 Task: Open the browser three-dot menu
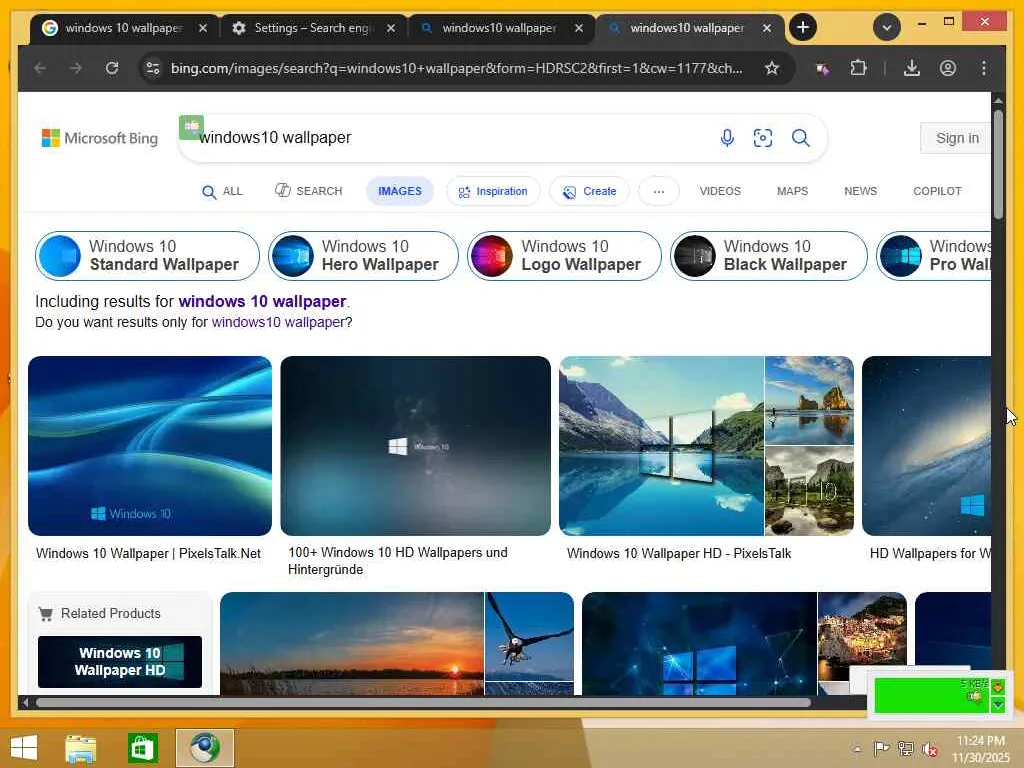[984, 69]
